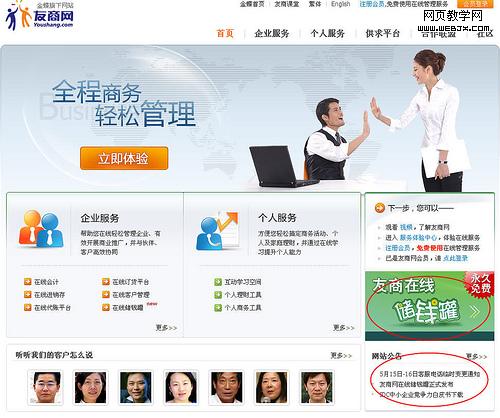Switch language via the English link

(x=341, y=4)
